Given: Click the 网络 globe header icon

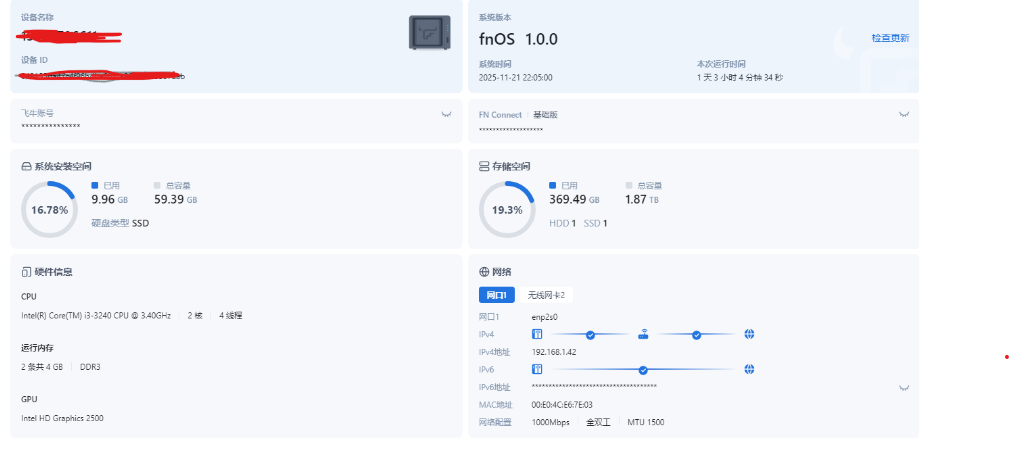Looking at the screenshot, I should tap(484, 272).
